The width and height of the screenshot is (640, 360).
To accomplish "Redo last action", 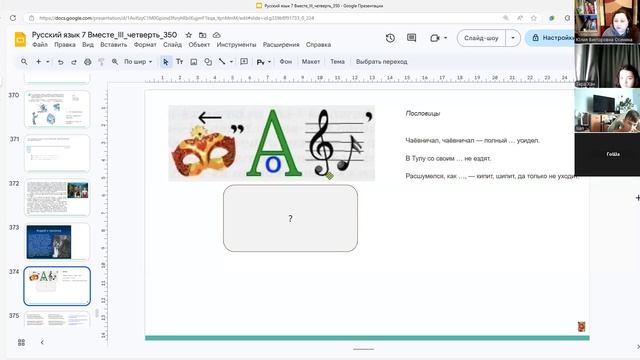I will pos(74,62).
